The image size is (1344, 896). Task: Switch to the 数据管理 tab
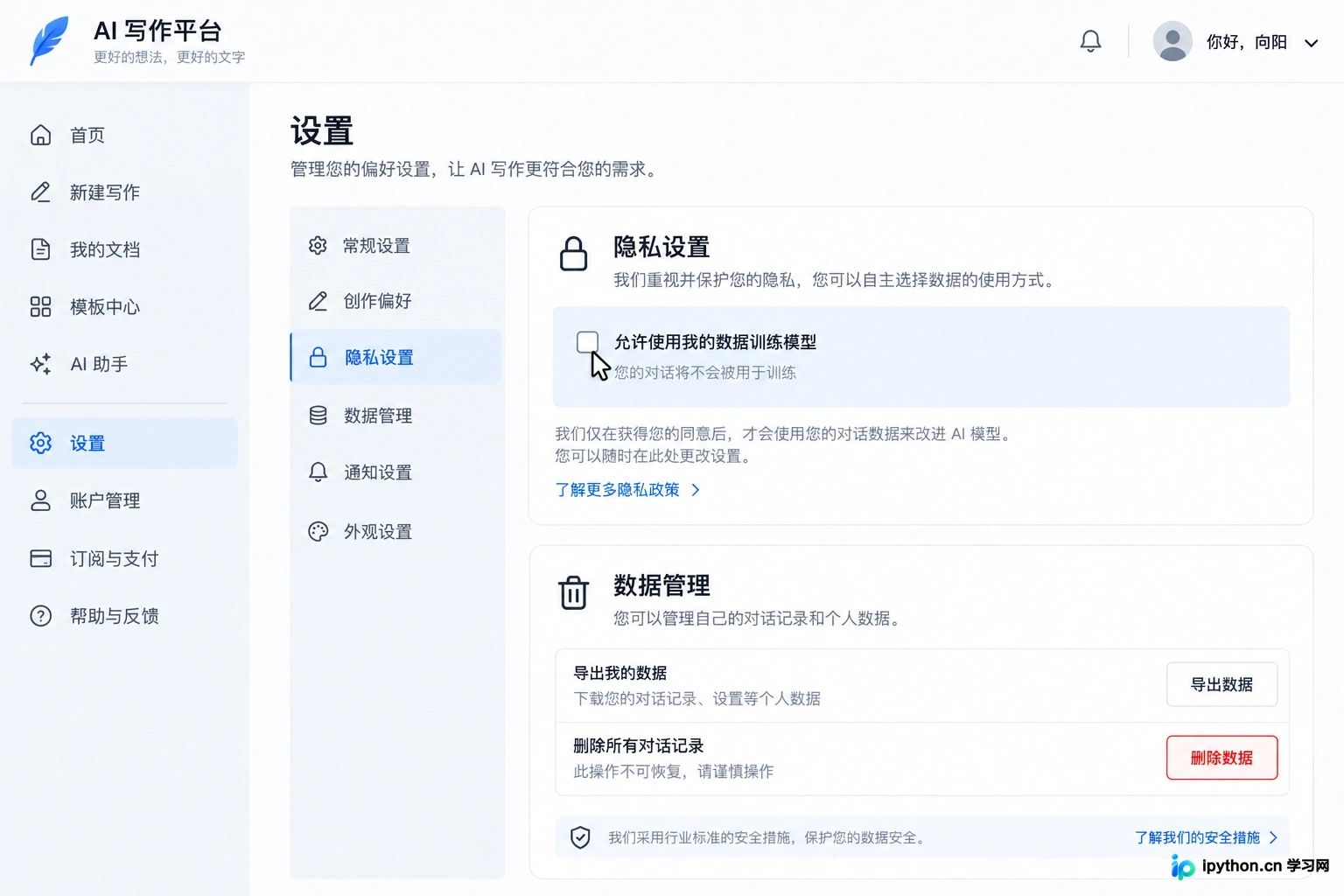point(396,415)
